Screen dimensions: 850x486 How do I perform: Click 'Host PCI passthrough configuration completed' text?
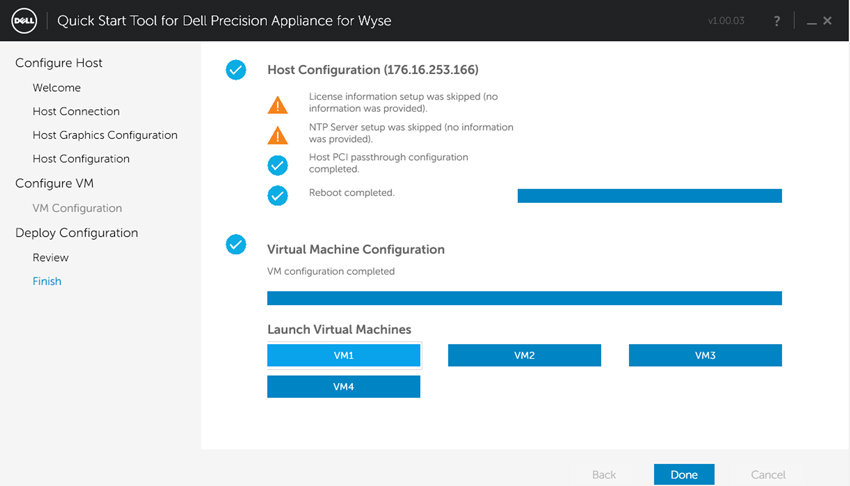[x=389, y=163]
